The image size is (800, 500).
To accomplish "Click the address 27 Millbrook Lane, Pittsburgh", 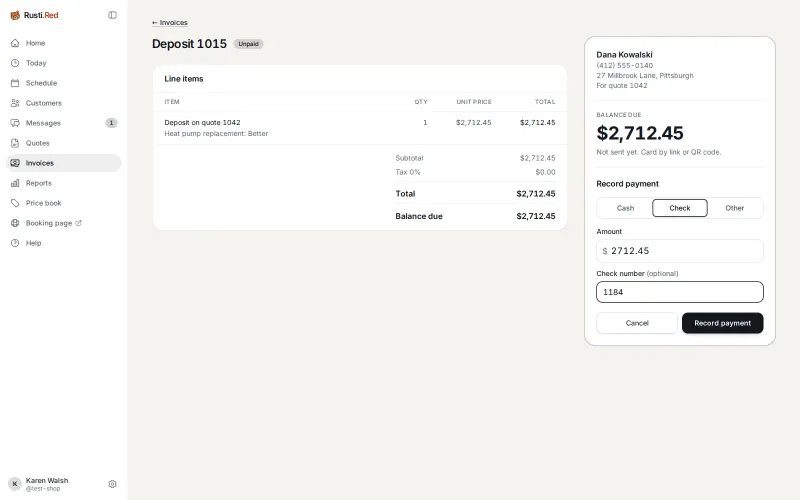I will tap(645, 76).
